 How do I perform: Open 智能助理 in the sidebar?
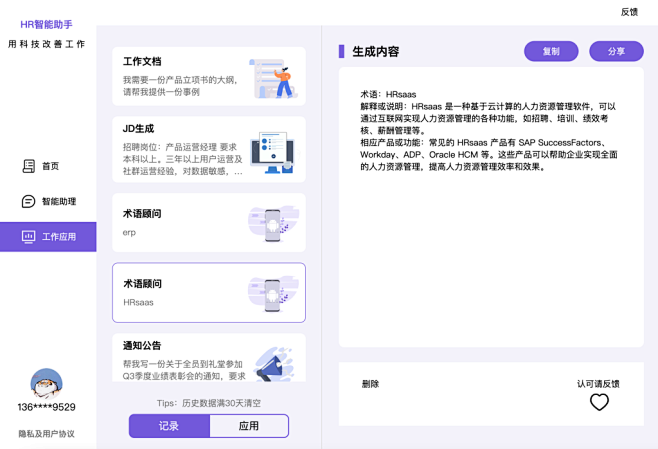tap(58, 201)
